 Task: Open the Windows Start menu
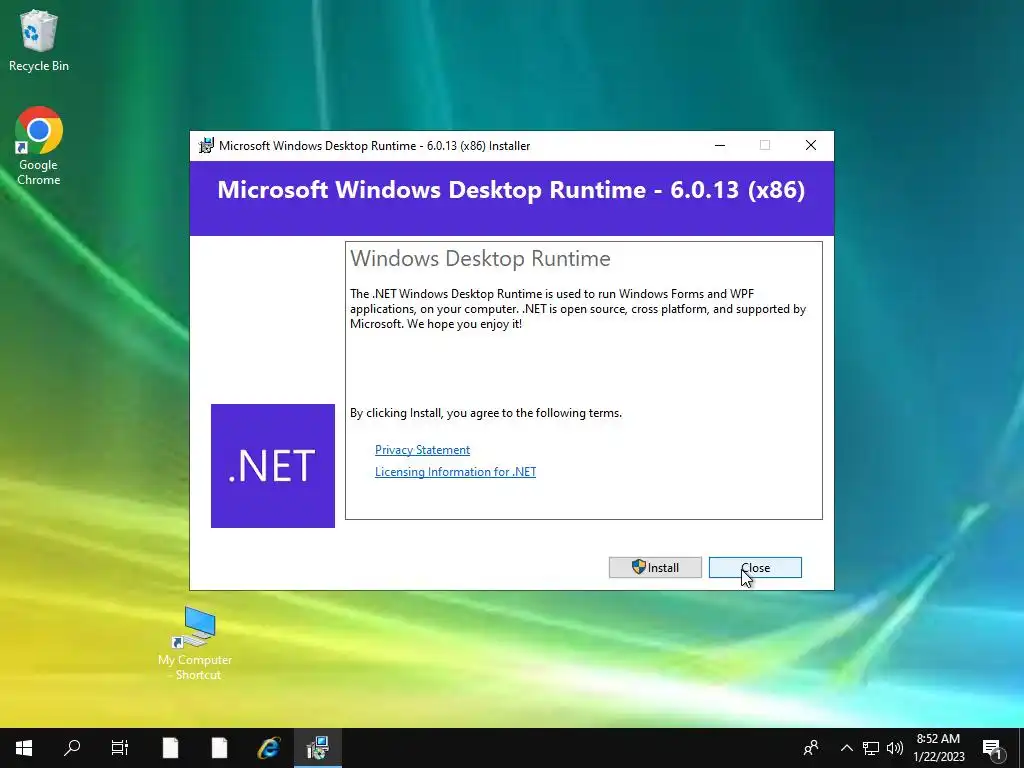tap(24, 748)
